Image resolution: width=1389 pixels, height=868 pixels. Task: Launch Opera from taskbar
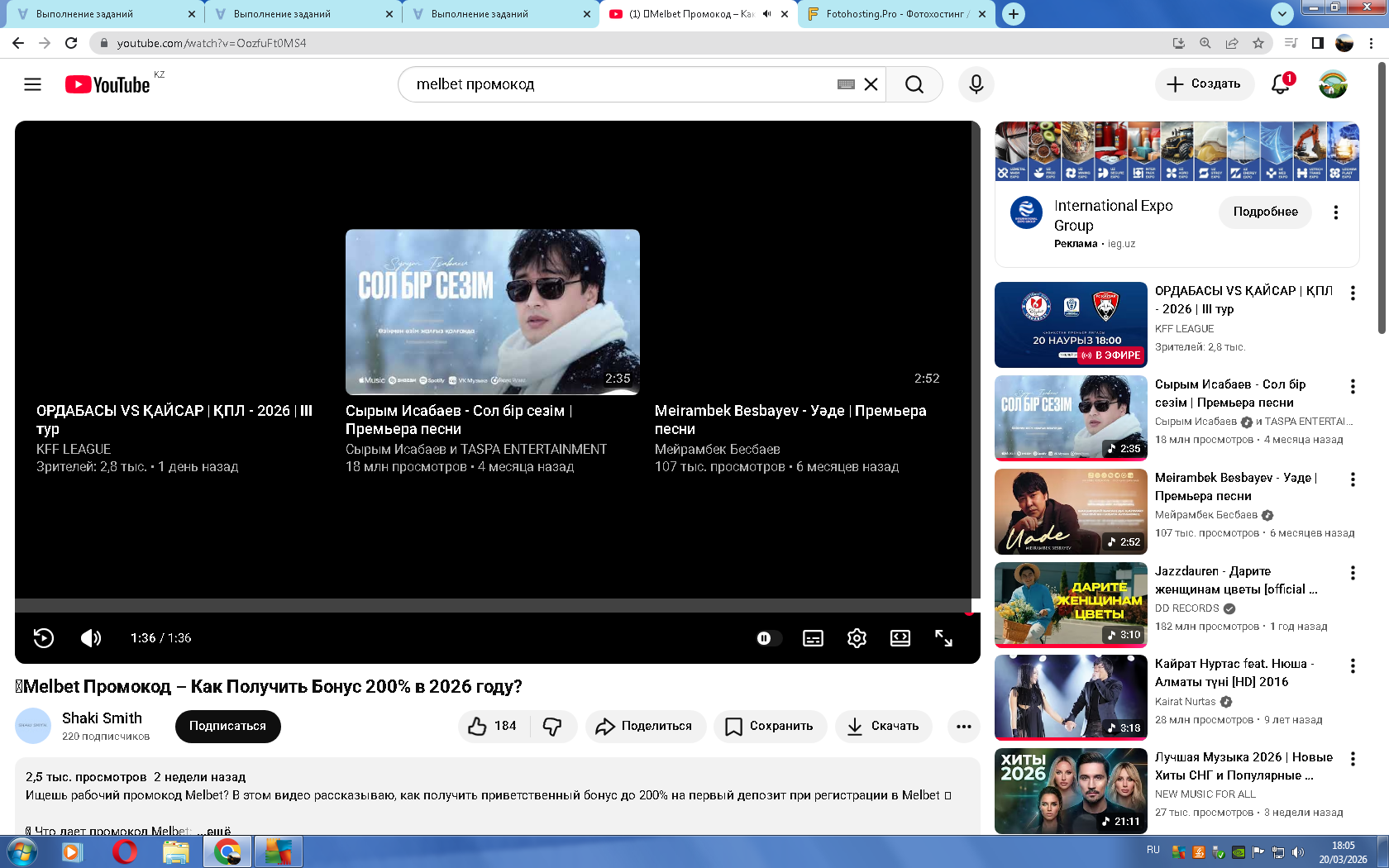[x=125, y=851]
